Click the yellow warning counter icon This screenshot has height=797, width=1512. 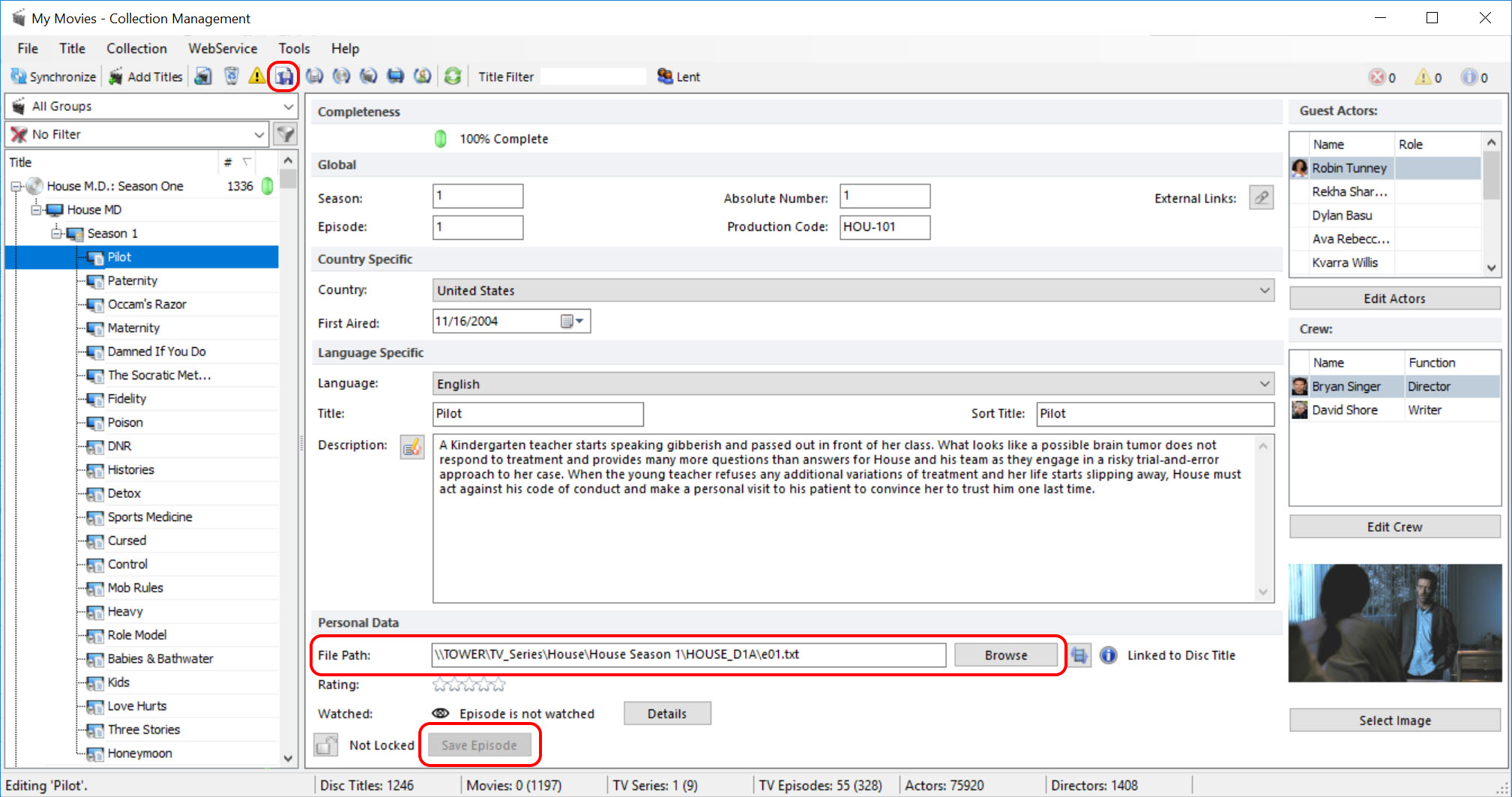pyautogui.click(x=1423, y=77)
